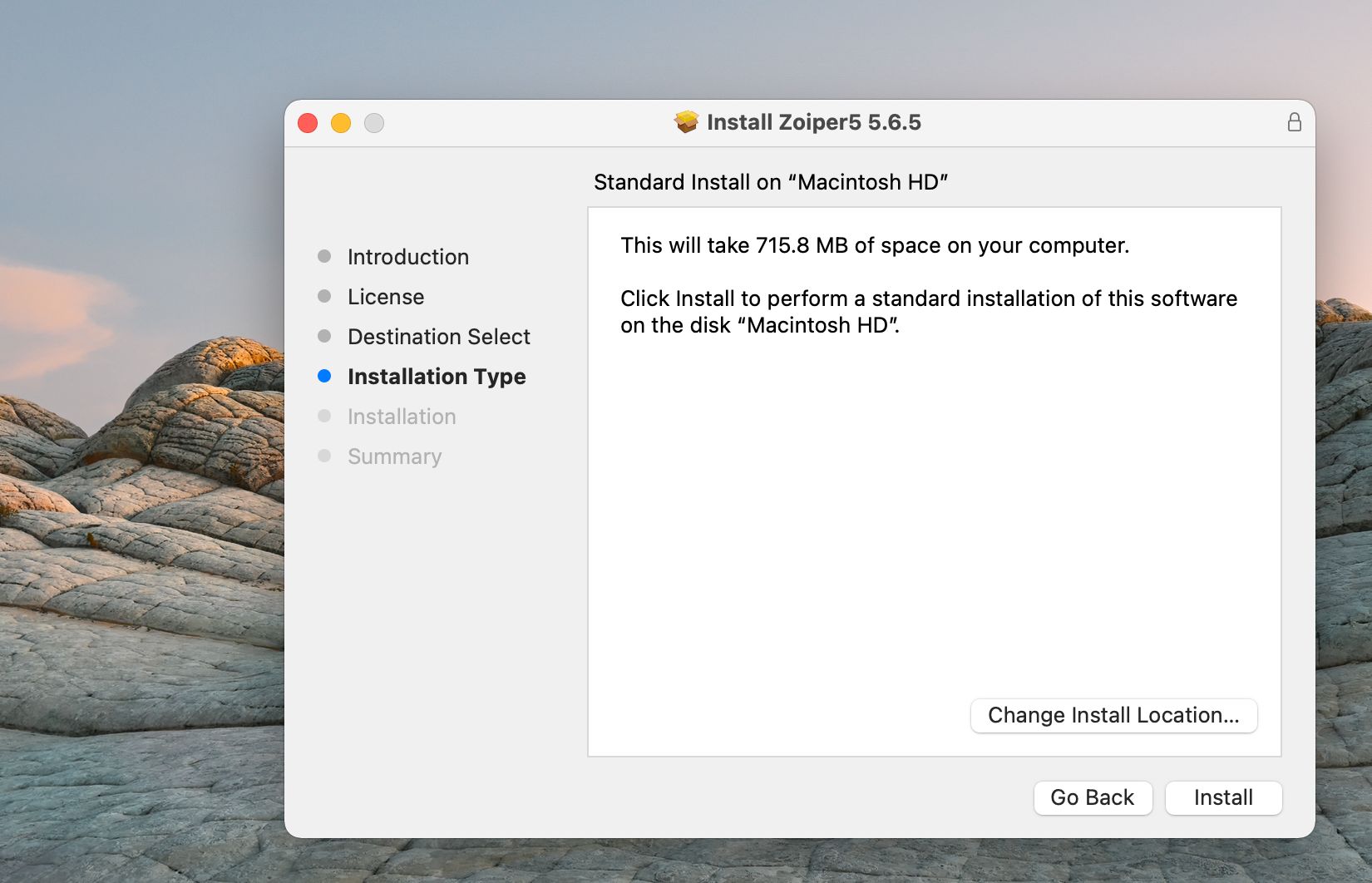
Task: Click the blue Installation Type bullet
Action: tap(324, 376)
